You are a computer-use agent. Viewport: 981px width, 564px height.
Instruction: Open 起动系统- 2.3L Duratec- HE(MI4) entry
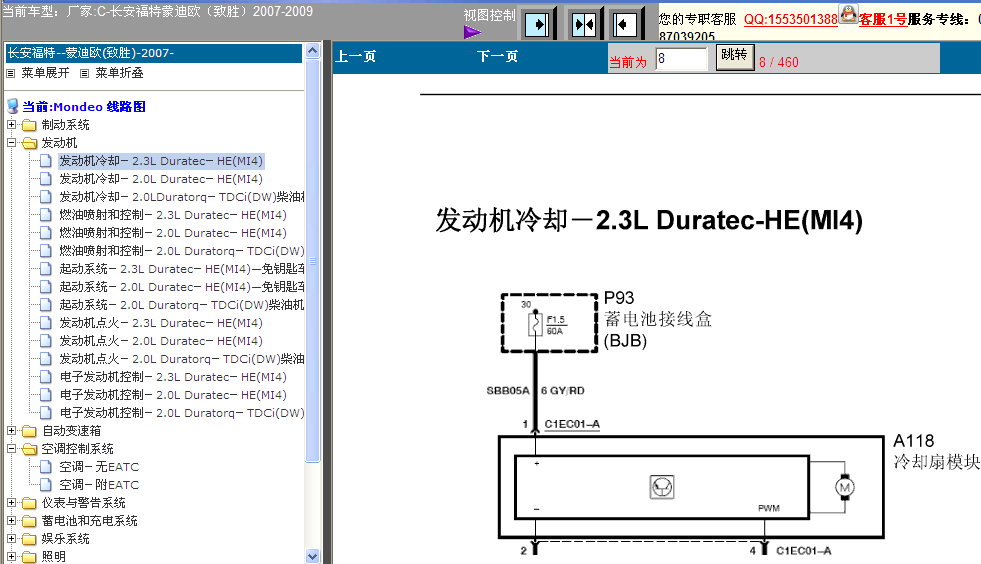[x=181, y=269]
